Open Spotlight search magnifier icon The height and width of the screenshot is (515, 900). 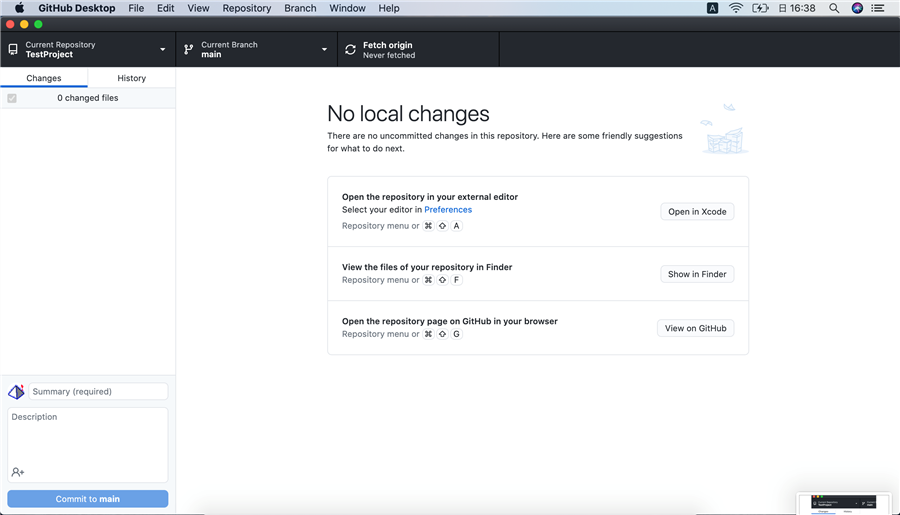(x=834, y=8)
